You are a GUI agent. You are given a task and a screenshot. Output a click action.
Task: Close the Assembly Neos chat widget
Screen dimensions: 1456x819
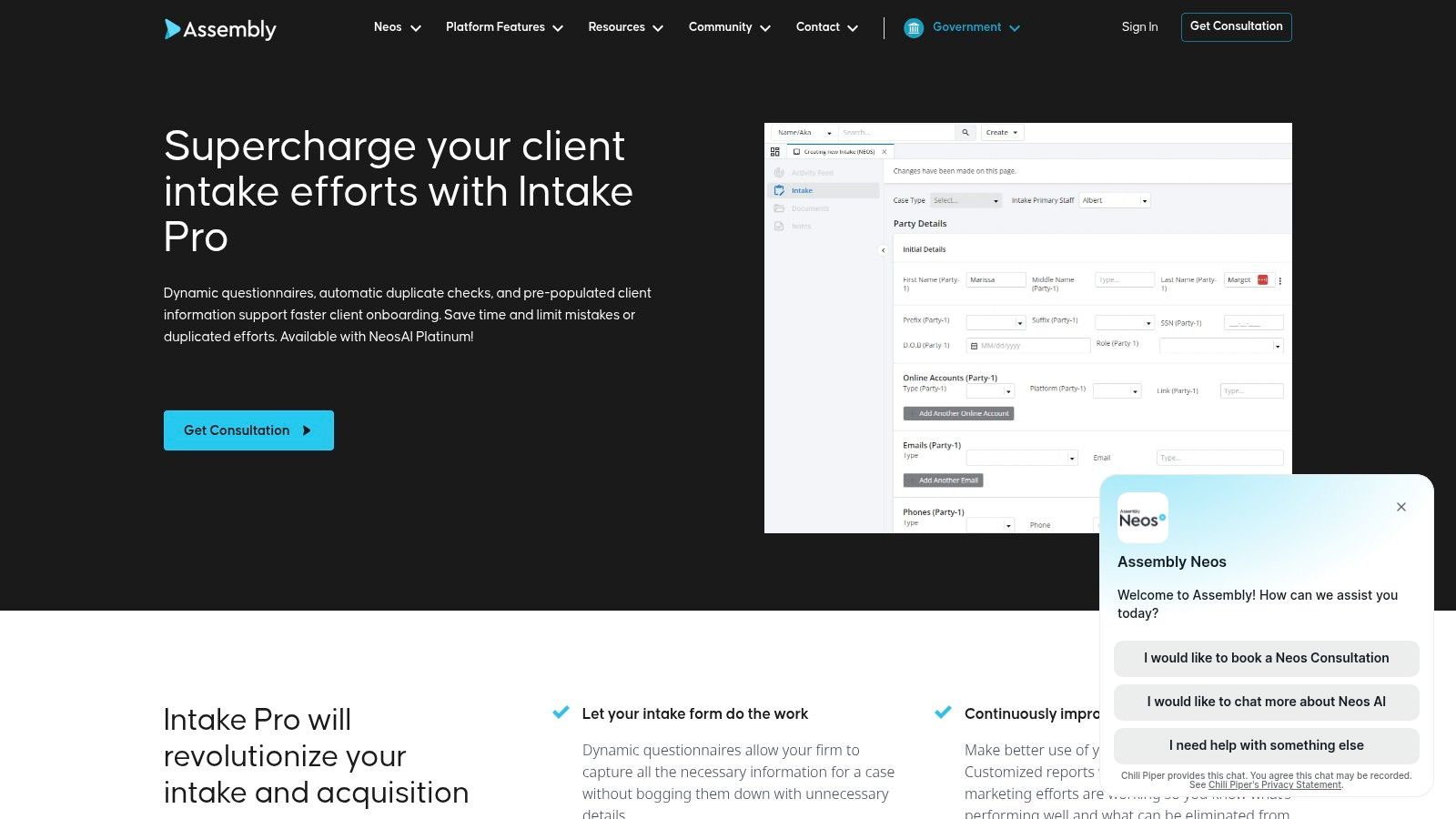(1401, 507)
